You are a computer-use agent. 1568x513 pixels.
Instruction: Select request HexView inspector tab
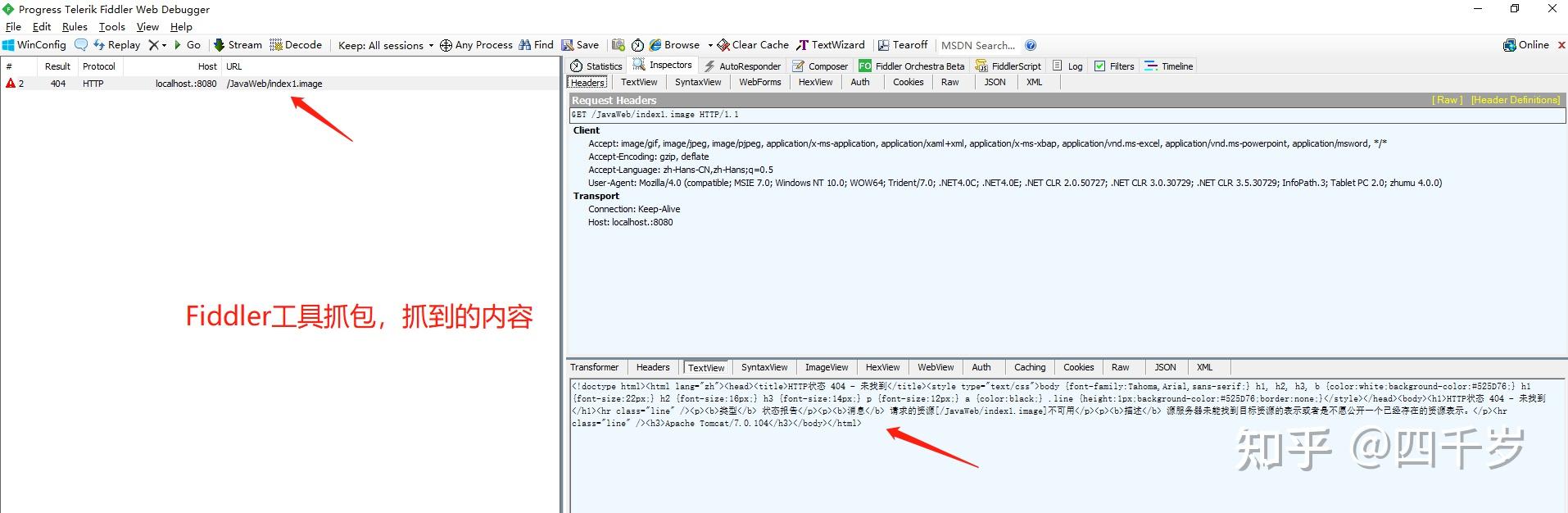pos(815,82)
